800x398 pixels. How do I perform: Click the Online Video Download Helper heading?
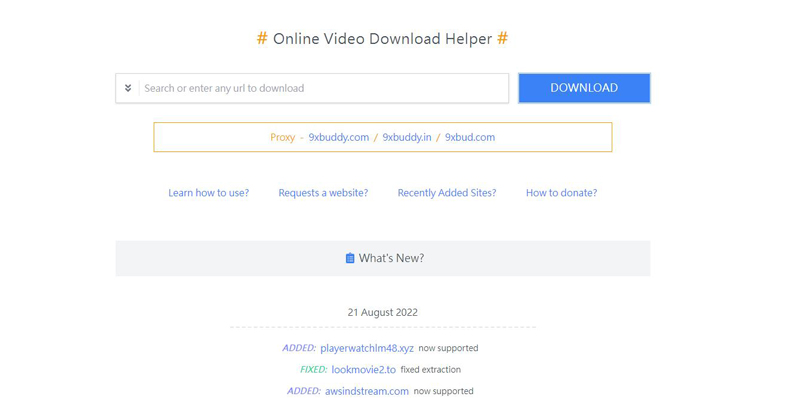(x=383, y=39)
